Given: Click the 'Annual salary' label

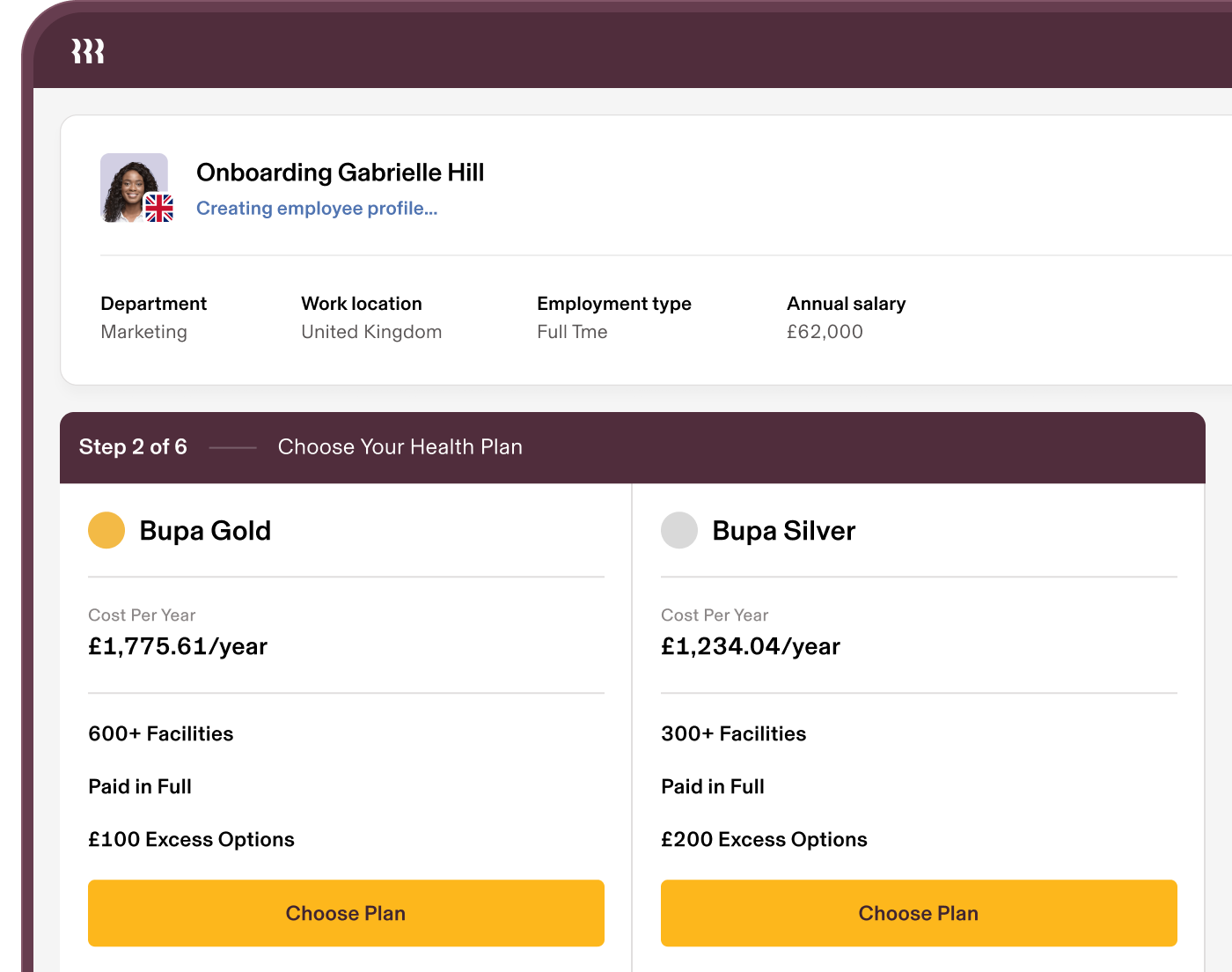Looking at the screenshot, I should tap(847, 304).
